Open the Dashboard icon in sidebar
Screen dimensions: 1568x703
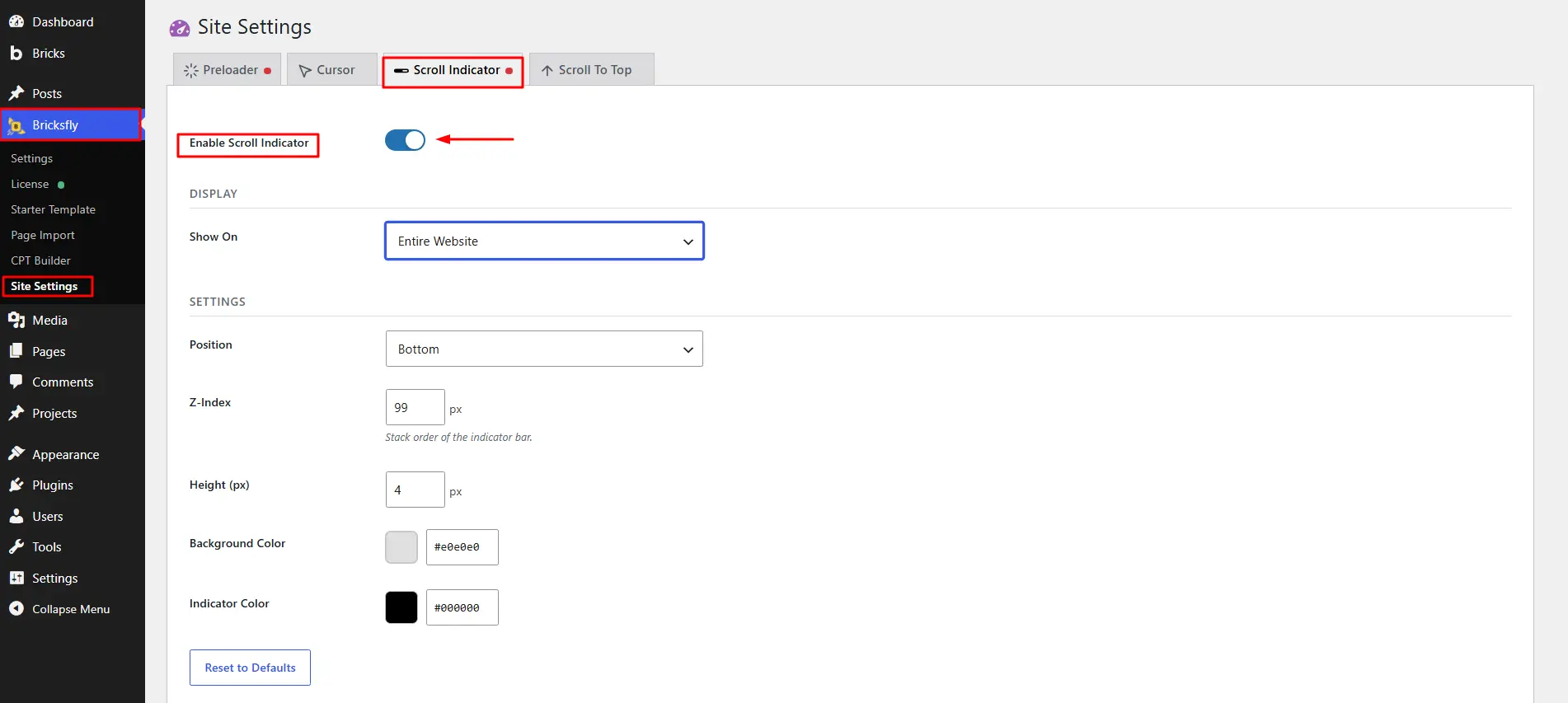(x=16, y=21)
